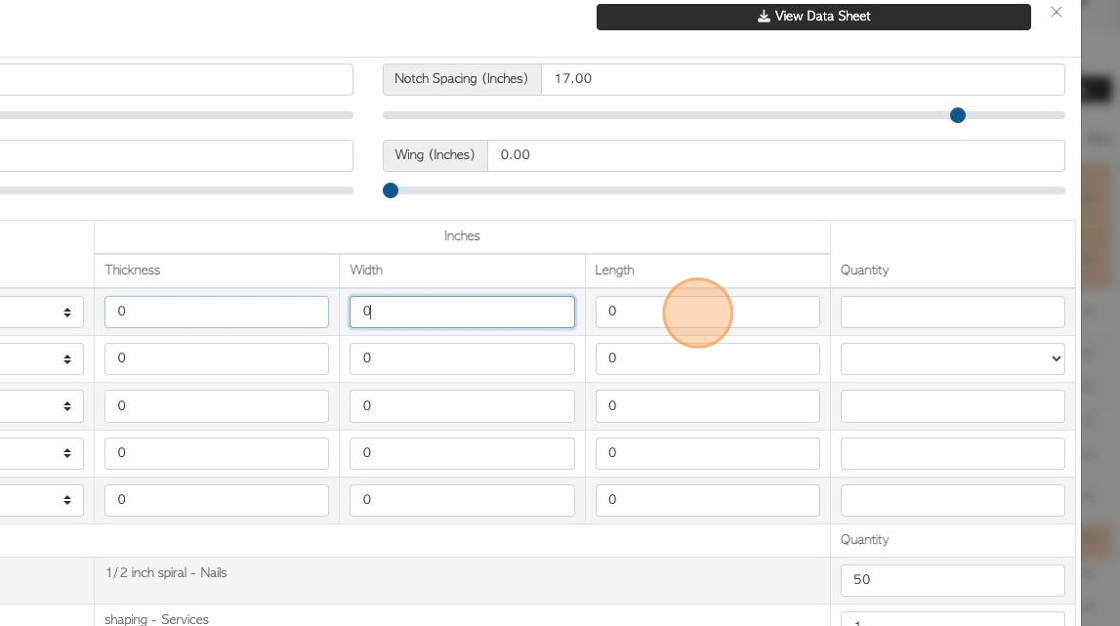Click the first row Length field

[707, 312]
